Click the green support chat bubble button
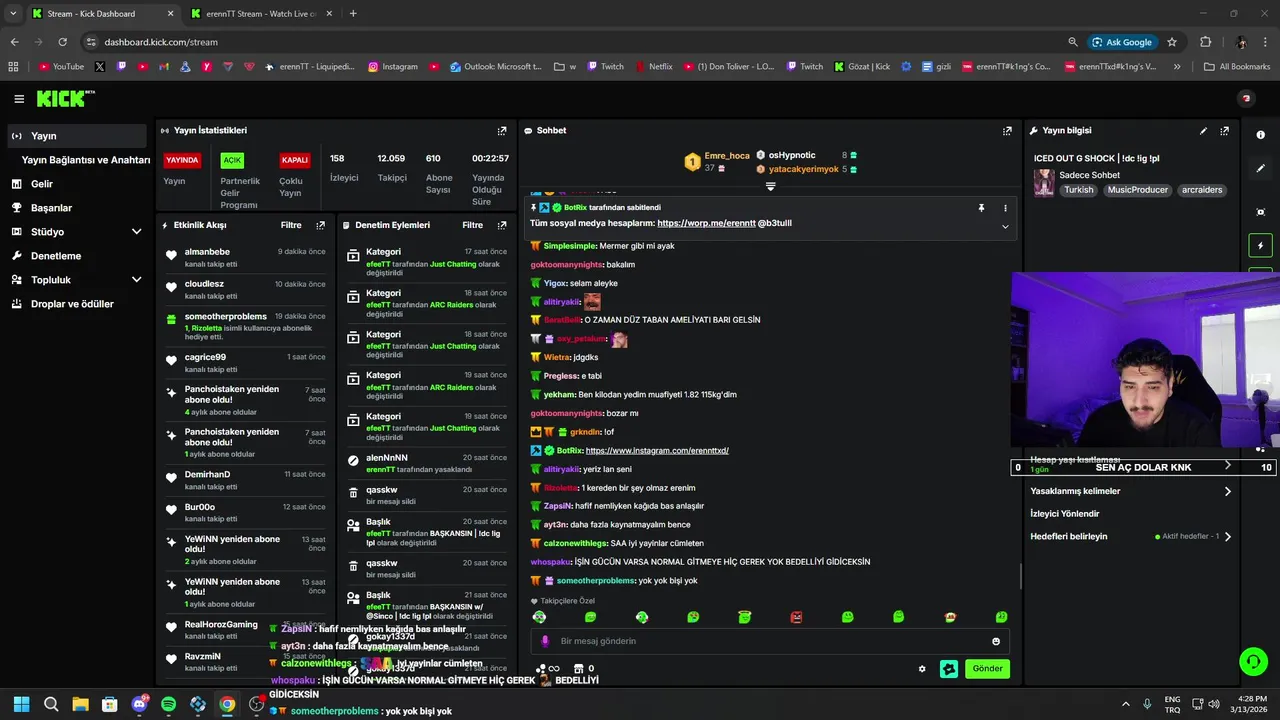The image size is (1280, 720). point(1253,661)
